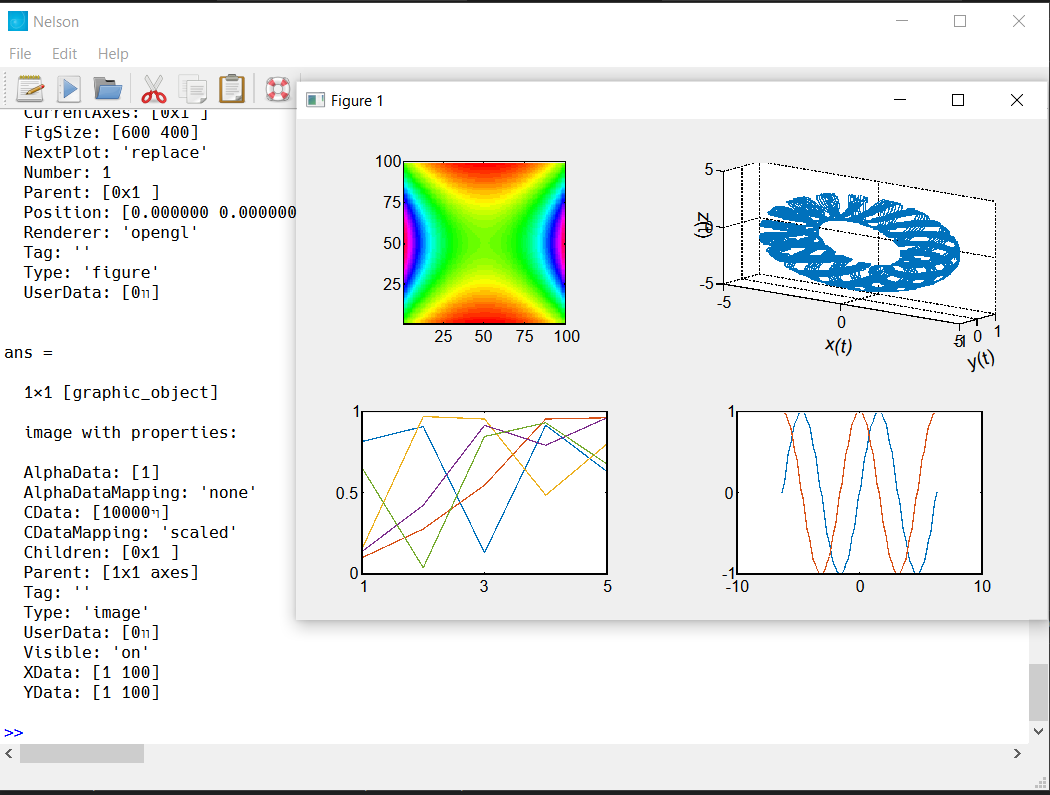Open the Edit menu
1050x795 pixels.
point(64,54)
